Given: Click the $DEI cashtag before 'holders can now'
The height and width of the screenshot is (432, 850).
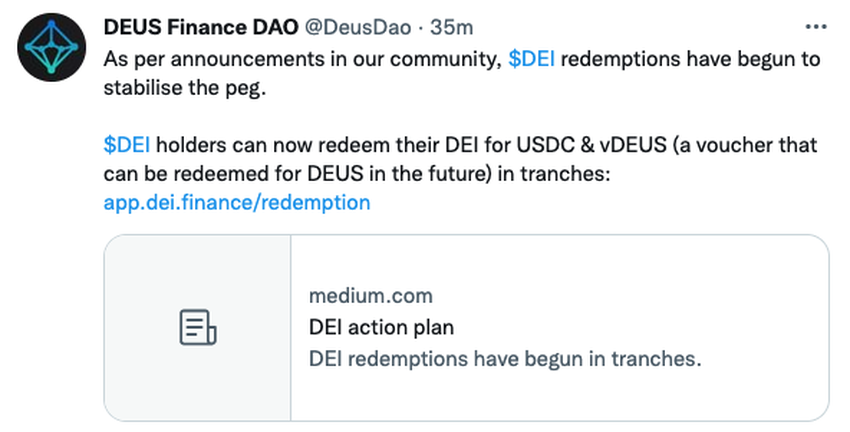Looking at the screenshot, I should click(126, 145).
